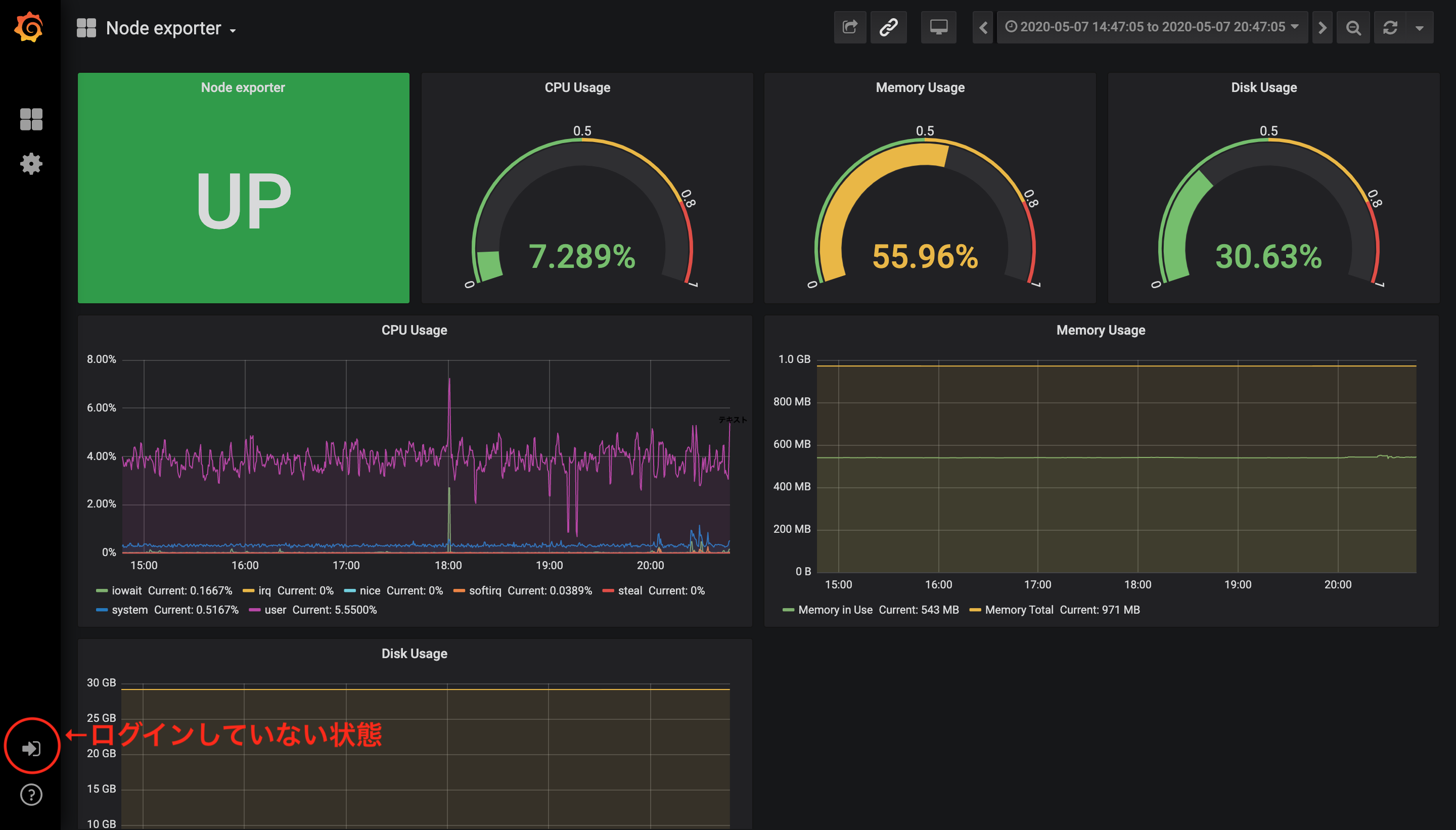Click the Memory Total legend color swatch
Screen dimensions: 1456x830
point(975,610)
